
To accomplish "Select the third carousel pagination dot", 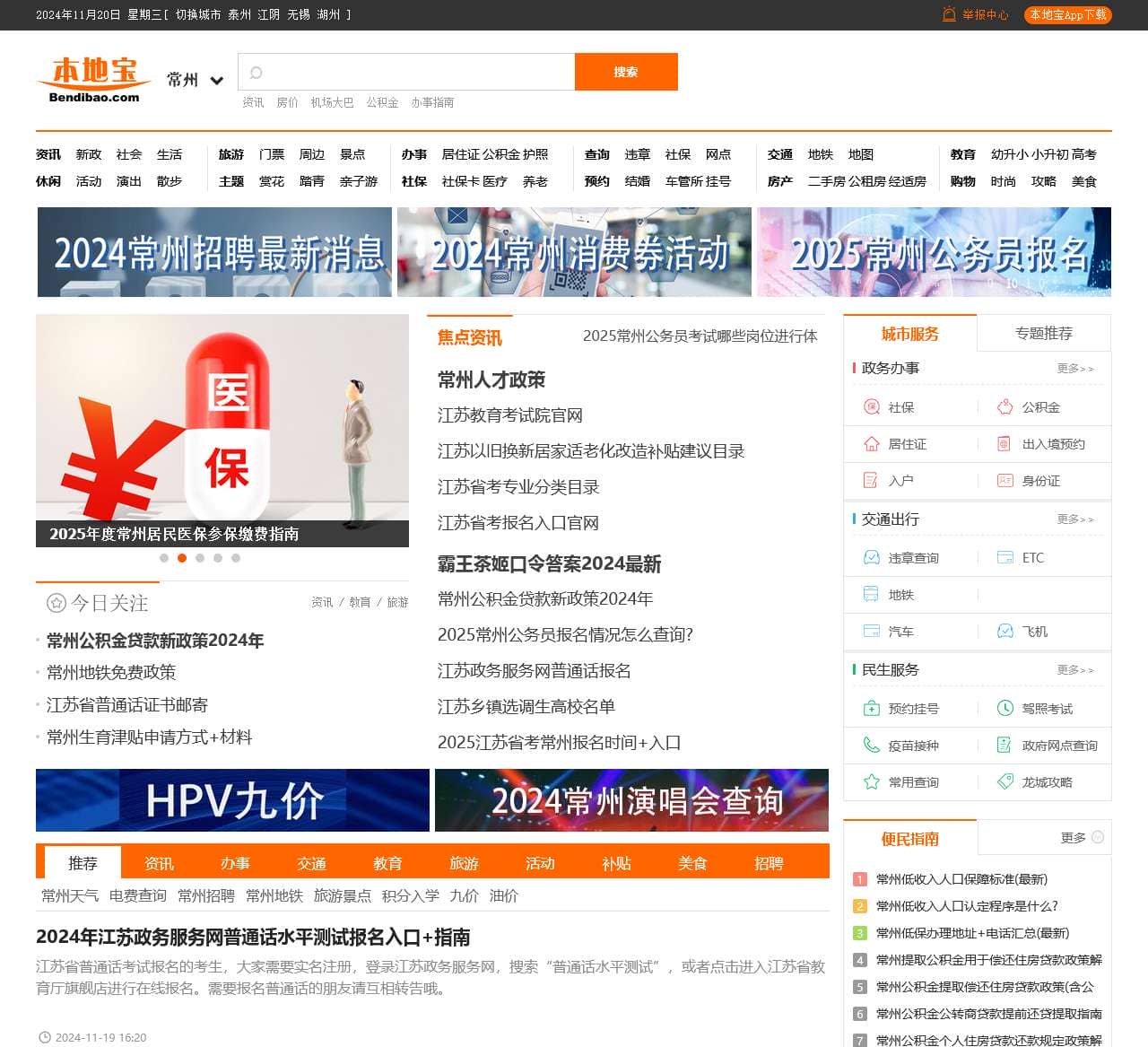I will point(200,558).
